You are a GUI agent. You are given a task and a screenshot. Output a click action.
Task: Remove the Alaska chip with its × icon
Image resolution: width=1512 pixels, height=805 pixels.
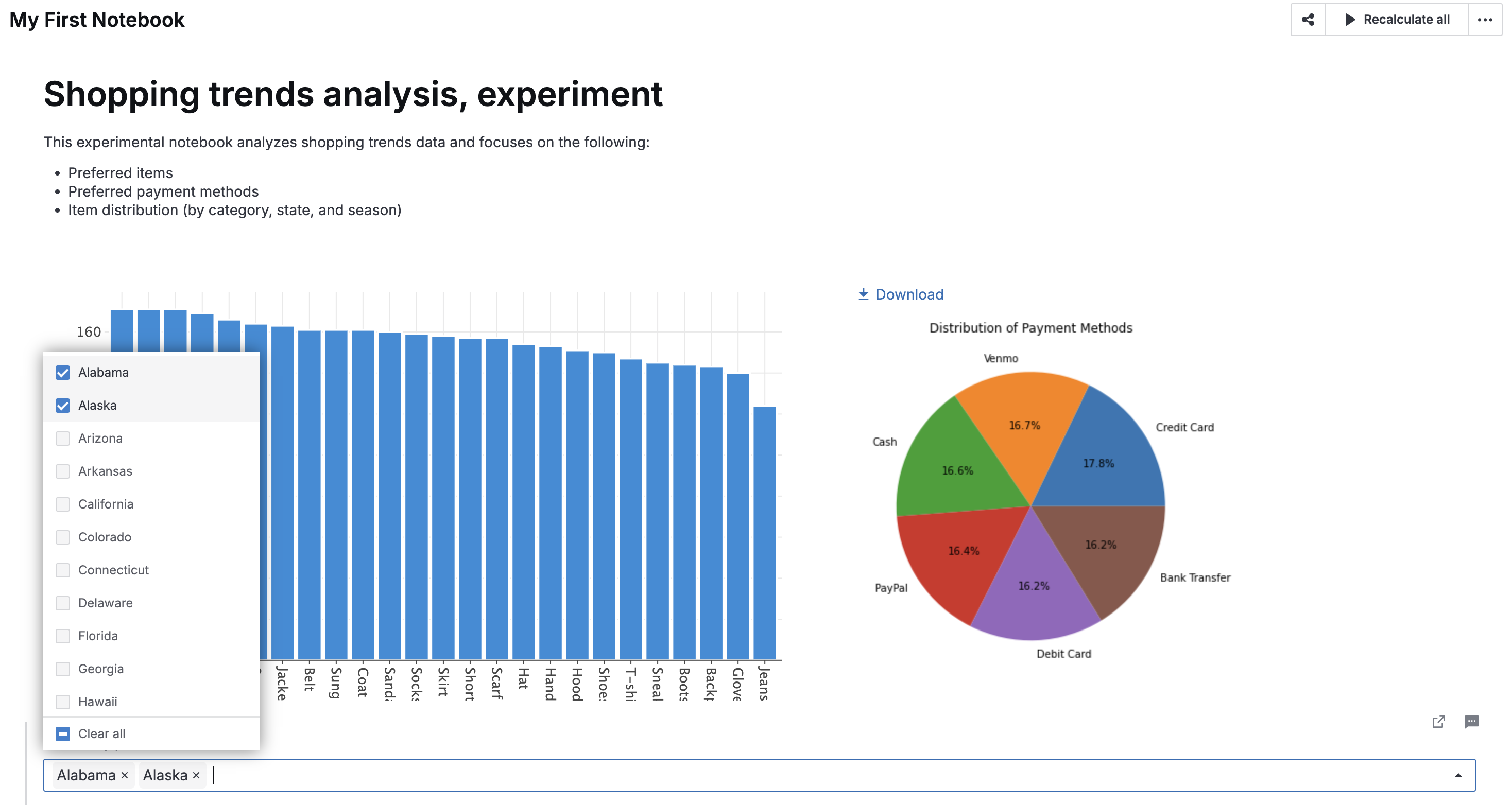coord(196,775)
